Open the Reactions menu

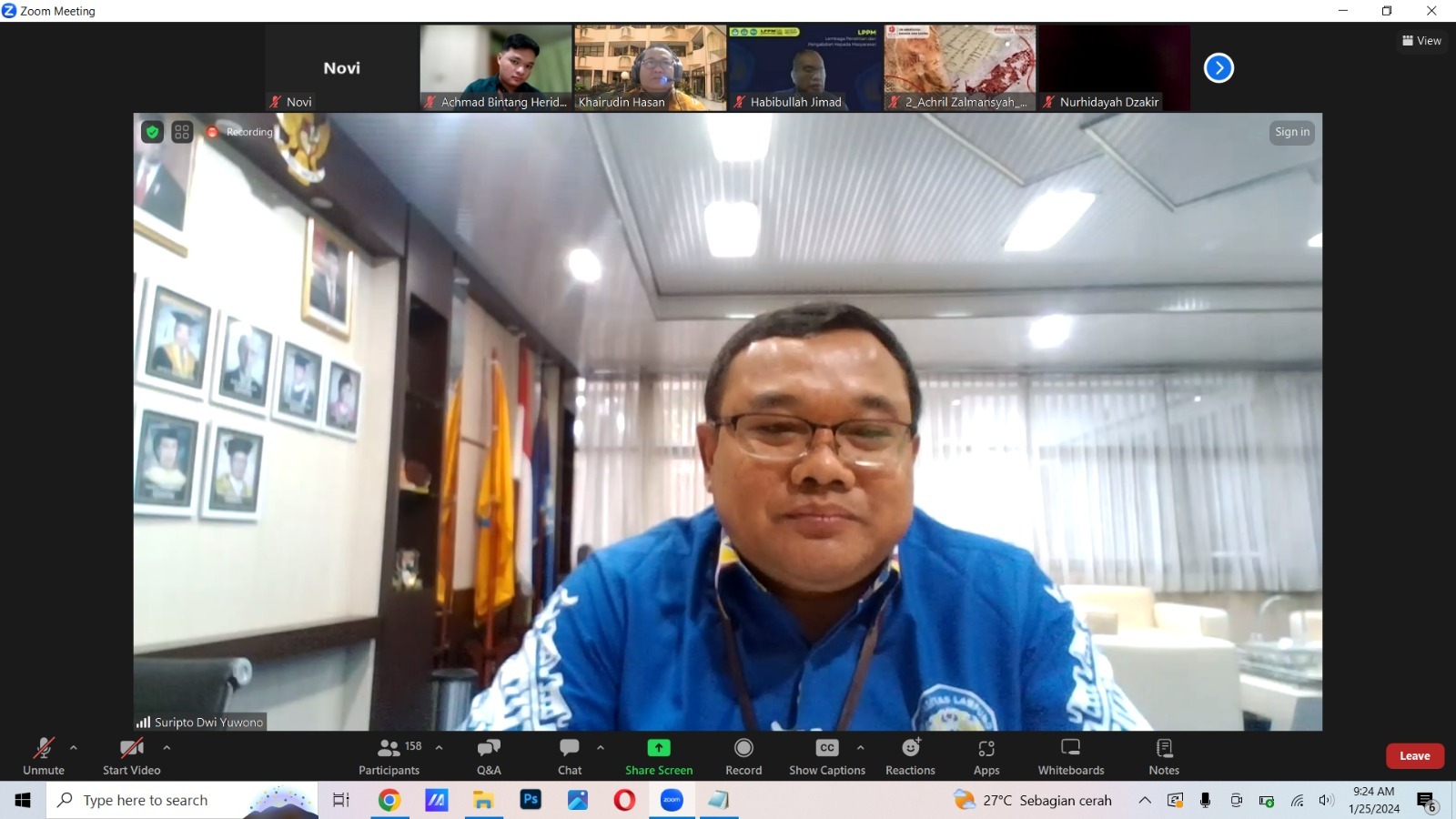tap(910, 756)
